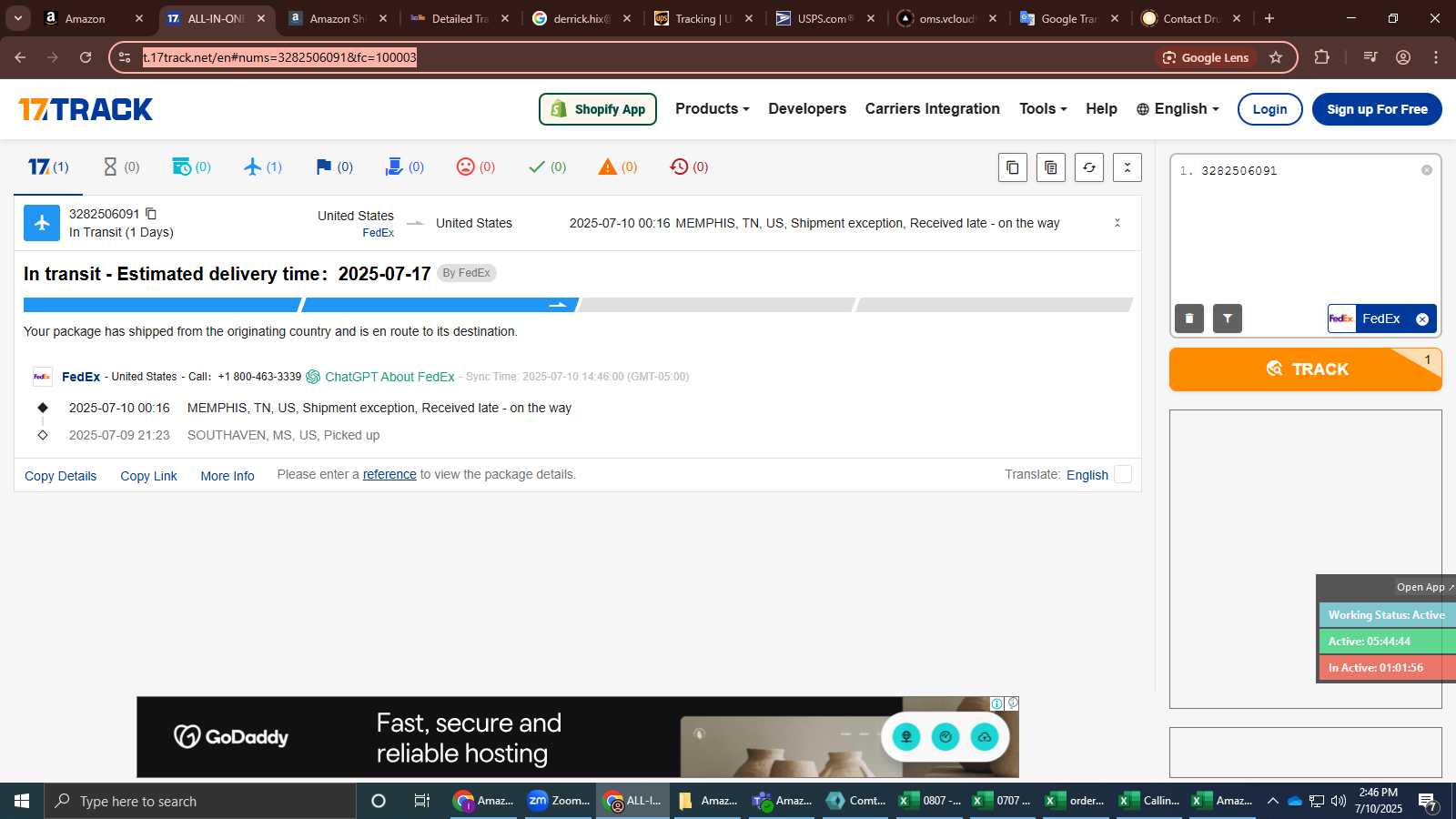Select the 'All' 17 status filter tab
Image resolution: width=1456 pixels, height=819 pixels.
[48, 167]
